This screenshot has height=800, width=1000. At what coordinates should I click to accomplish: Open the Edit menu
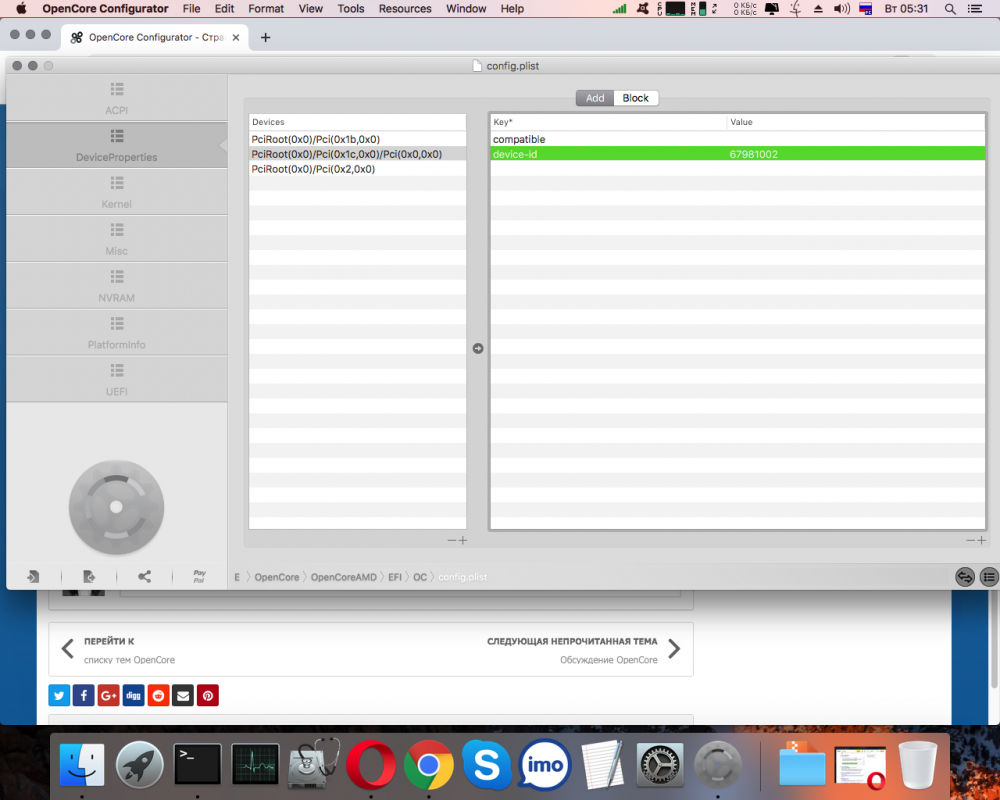pyautogui.click(x=224, y=8)
